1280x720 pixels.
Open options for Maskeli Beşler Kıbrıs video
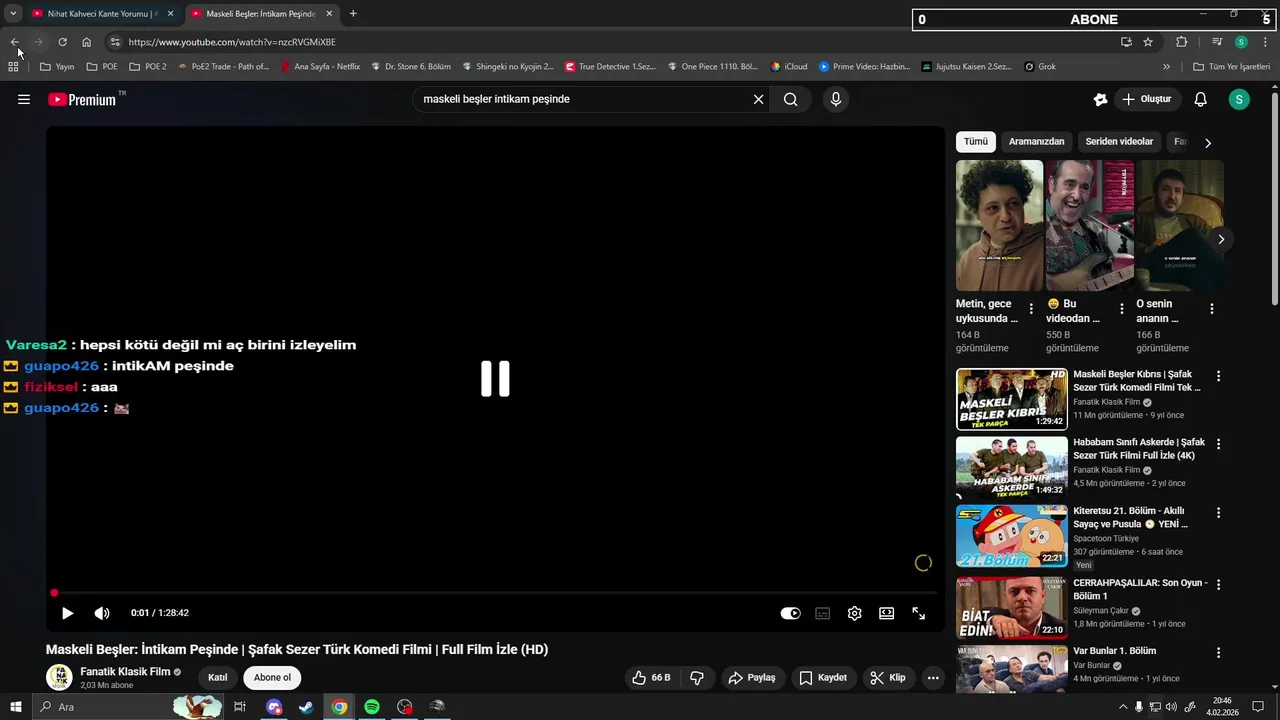(x=1218, y=376)
